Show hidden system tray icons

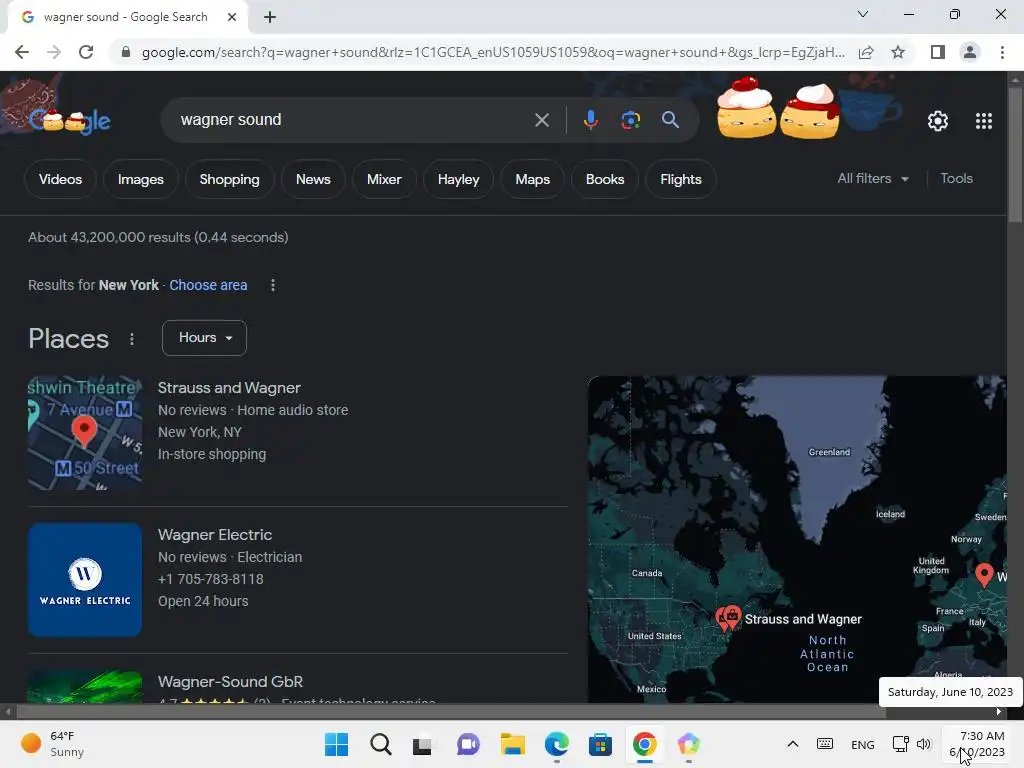pos(793,744)
